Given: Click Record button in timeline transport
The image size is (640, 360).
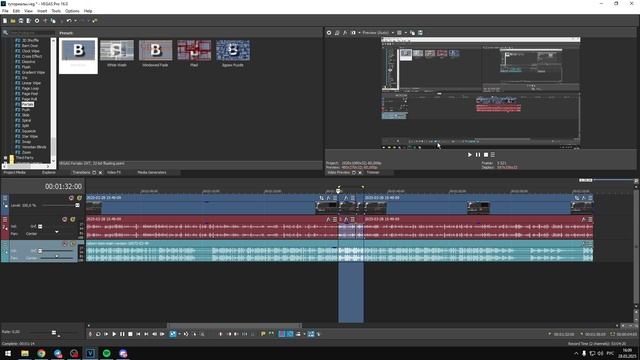Looking at the screenshot, I should [90, 334].
